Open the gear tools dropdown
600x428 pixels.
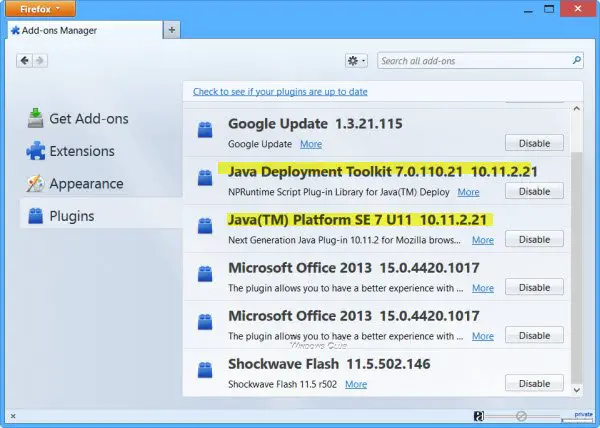pos(356,60)
